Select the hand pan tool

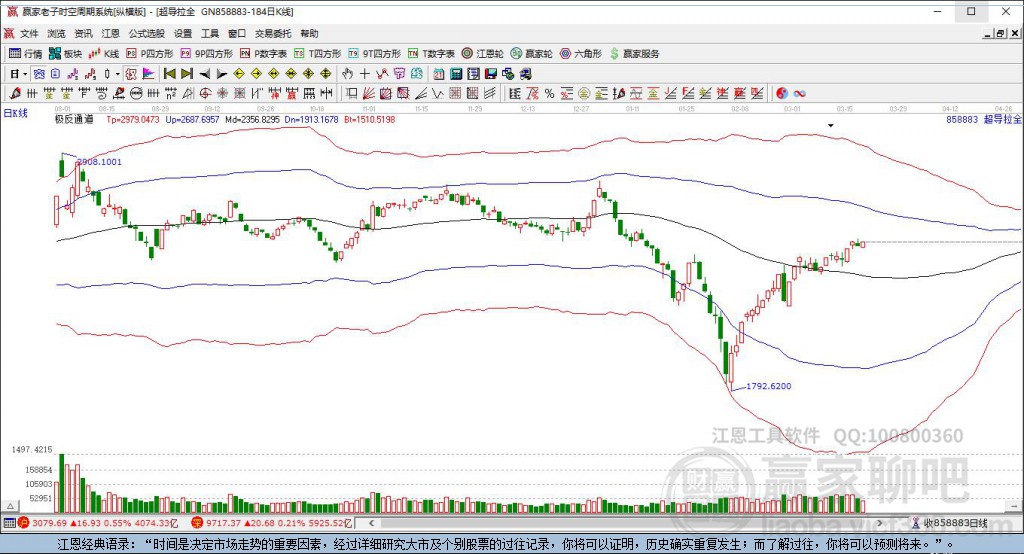(347, 74)
